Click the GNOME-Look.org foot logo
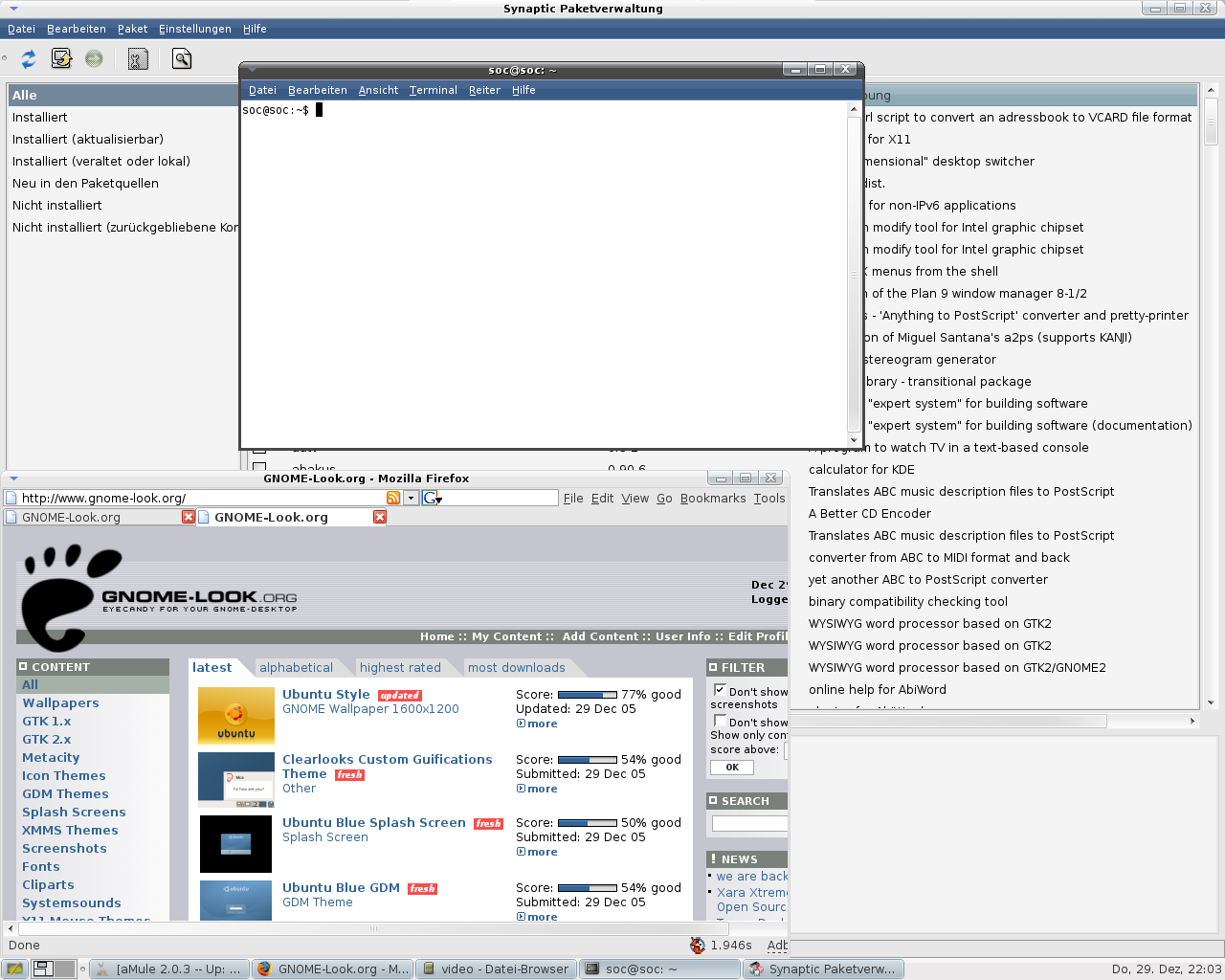Viewport: 1225px width, 980px height. click(72, 597)
